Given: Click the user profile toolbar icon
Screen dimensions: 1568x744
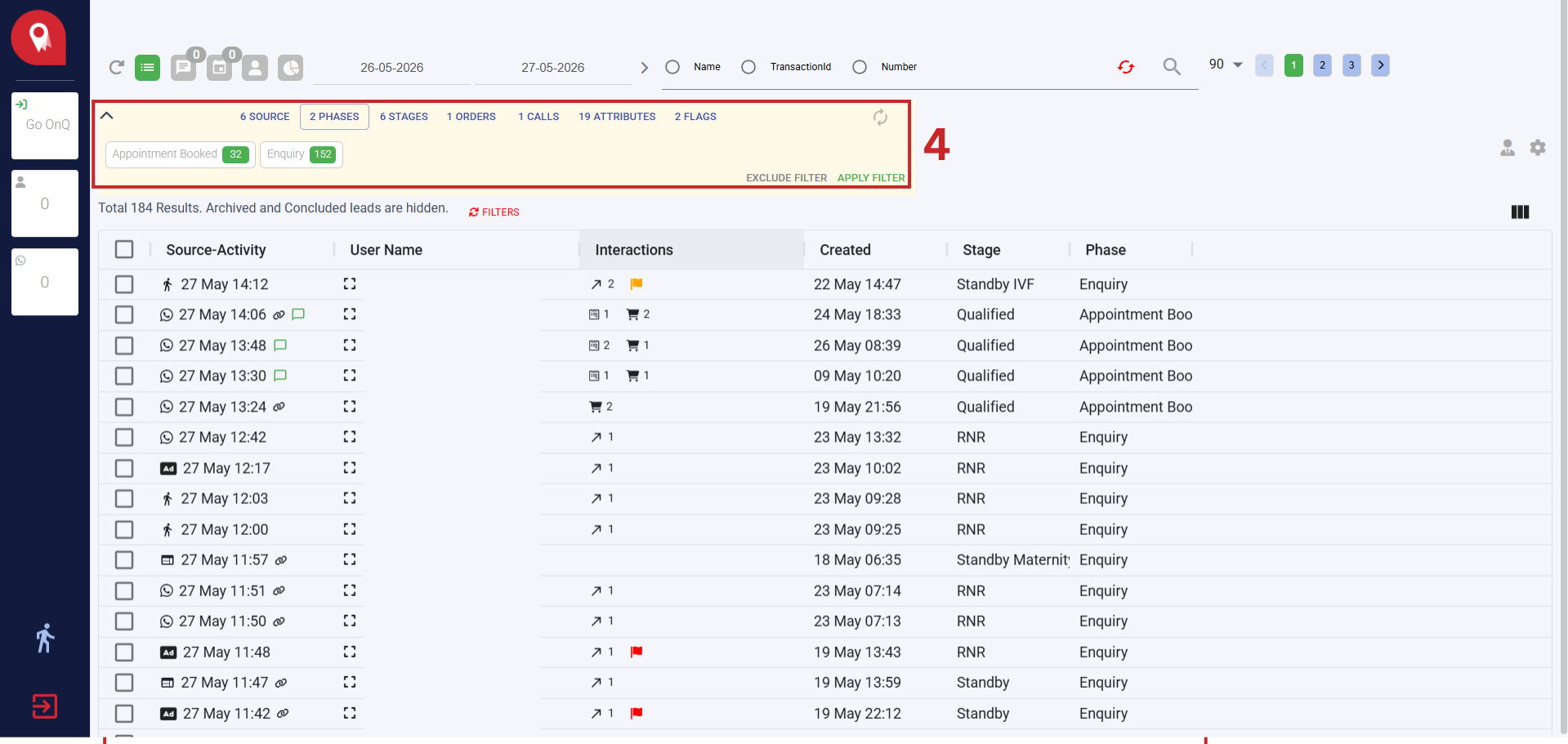Looking at the screenshot, I should pos(255,68).
